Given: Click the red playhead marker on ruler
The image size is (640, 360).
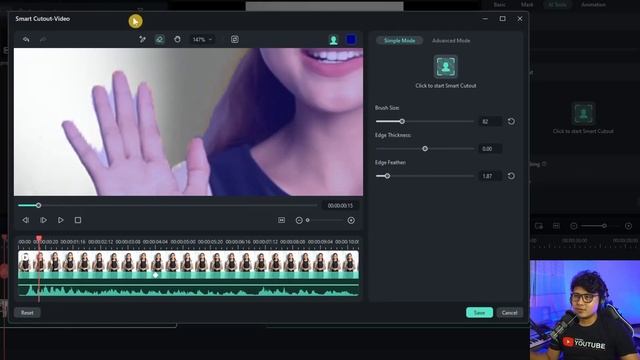Looking at the screenshot, I should click(x=39, y=238).
